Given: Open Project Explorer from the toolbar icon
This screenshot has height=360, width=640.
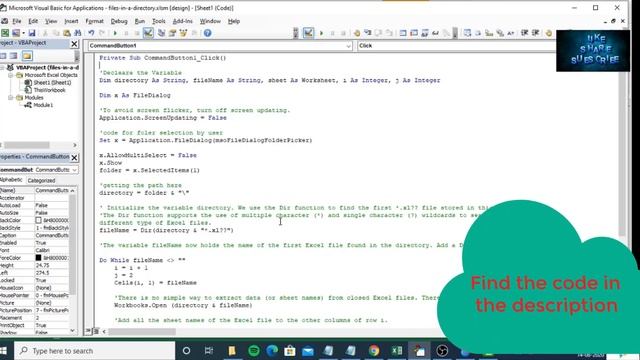Looking at the screenshot, I should coord(162,33).
